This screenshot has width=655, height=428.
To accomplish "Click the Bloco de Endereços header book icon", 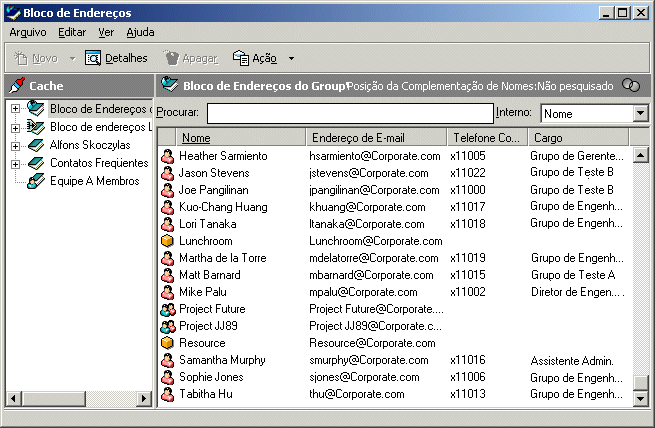I will [x=170, y=85].
